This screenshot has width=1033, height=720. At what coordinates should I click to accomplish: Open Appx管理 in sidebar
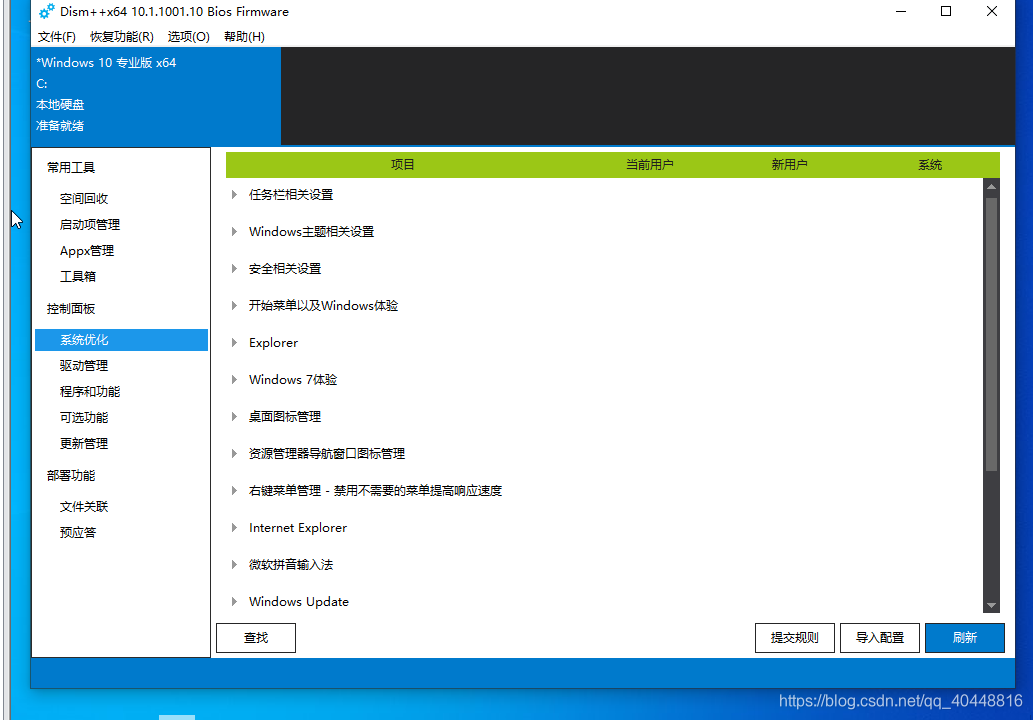click(x=87, y=251)
